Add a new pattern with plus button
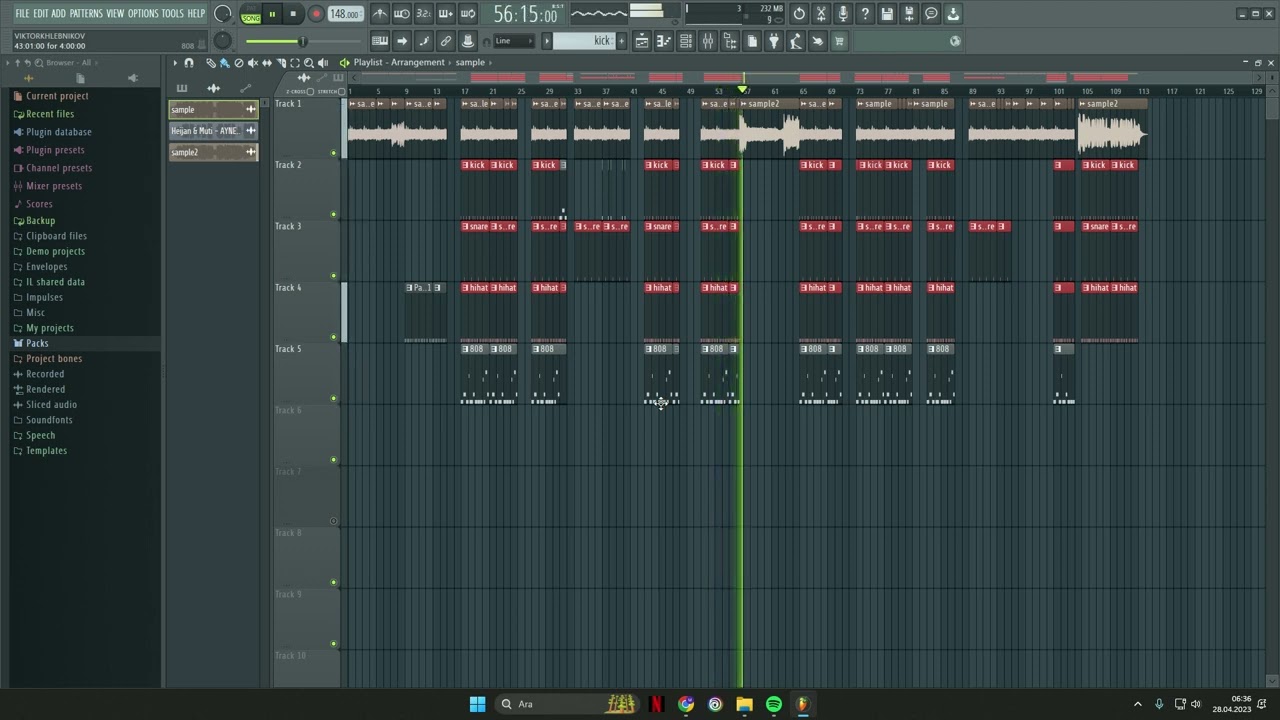 (621, 41)
